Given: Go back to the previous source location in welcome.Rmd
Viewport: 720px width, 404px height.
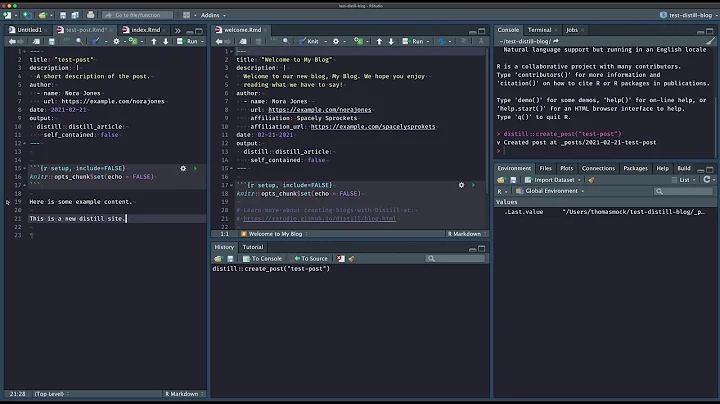Looking at the screenshot, I should (x=219, y=41).
